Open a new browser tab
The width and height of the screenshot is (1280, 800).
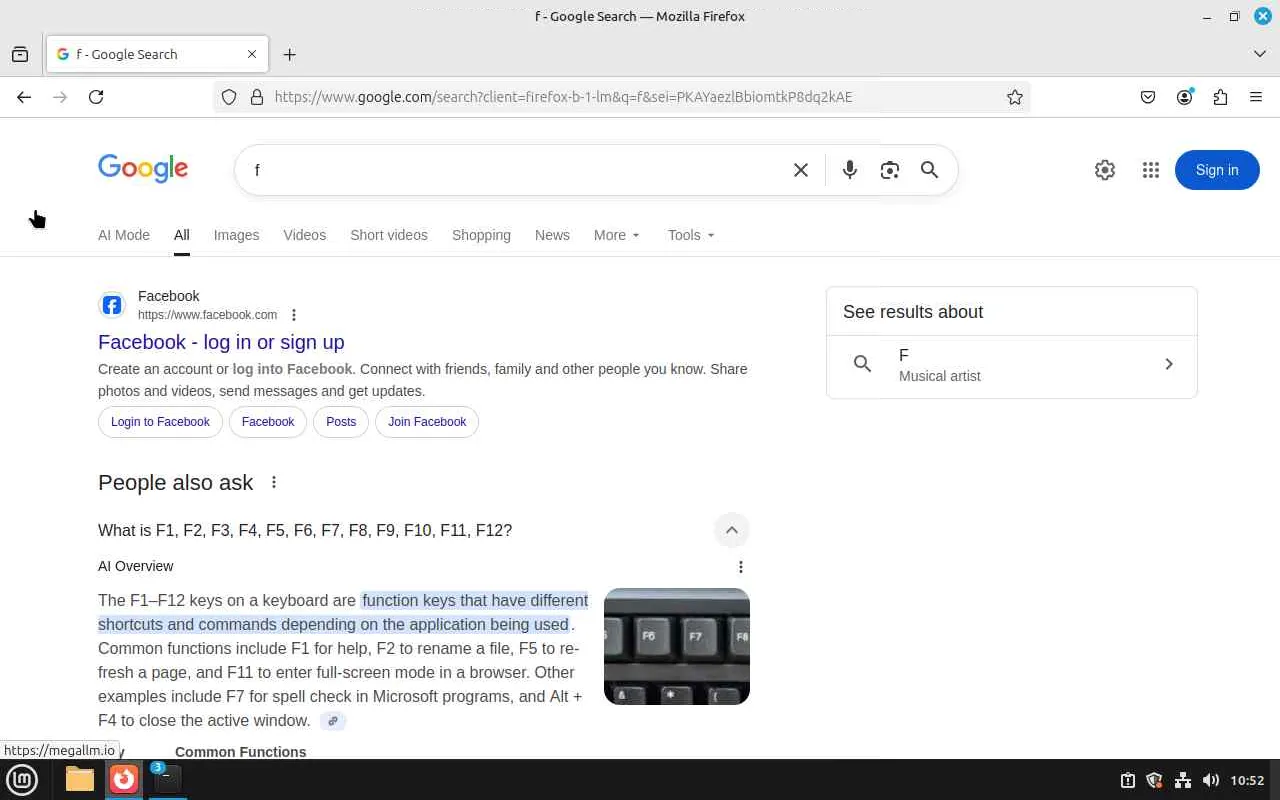pyautogui.click(x=290, y=54)
